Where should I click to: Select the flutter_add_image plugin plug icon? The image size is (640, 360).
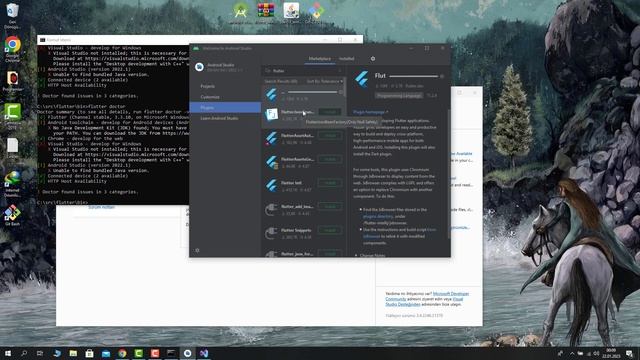[x=271, y=209]
